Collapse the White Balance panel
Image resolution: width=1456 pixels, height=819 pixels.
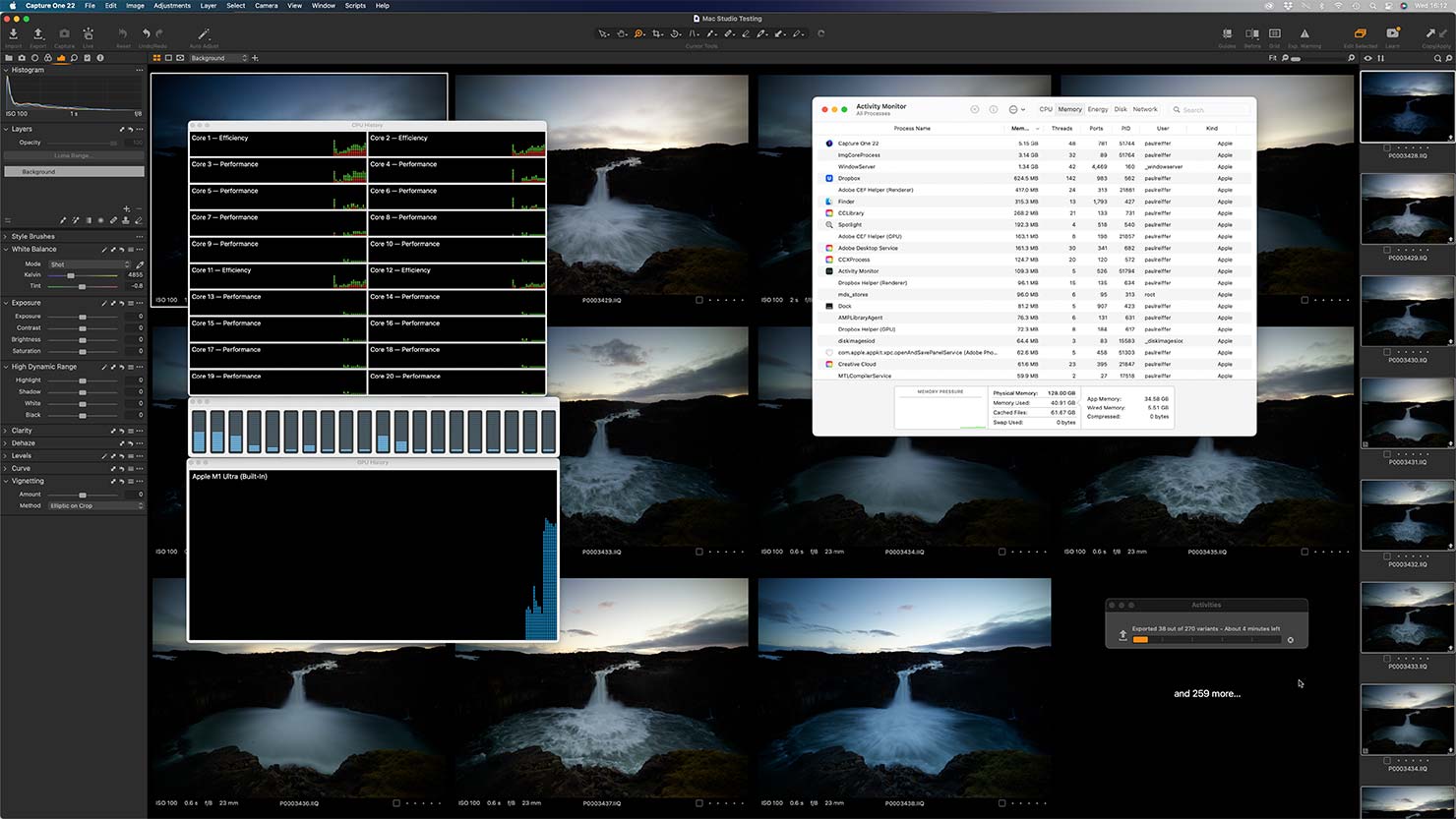[x=5, y=249]
